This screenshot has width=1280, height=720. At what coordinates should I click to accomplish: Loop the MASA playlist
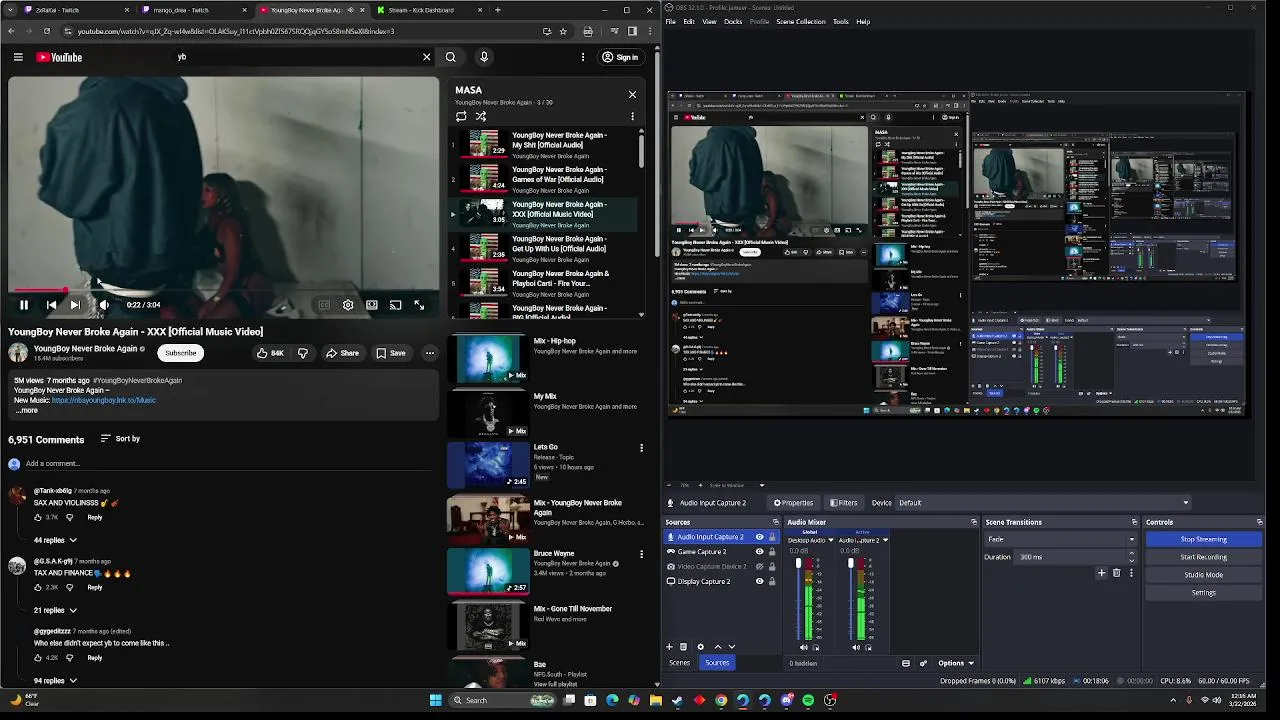point(461,116)
